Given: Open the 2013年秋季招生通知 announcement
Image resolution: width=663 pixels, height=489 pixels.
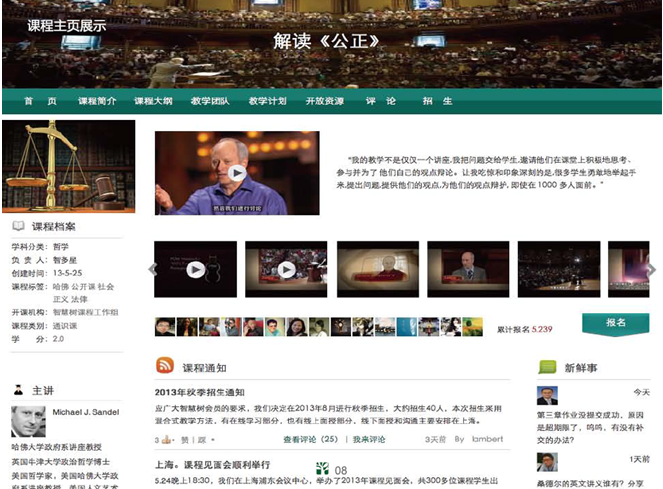Looking at the screenshot, I should 200,392.
